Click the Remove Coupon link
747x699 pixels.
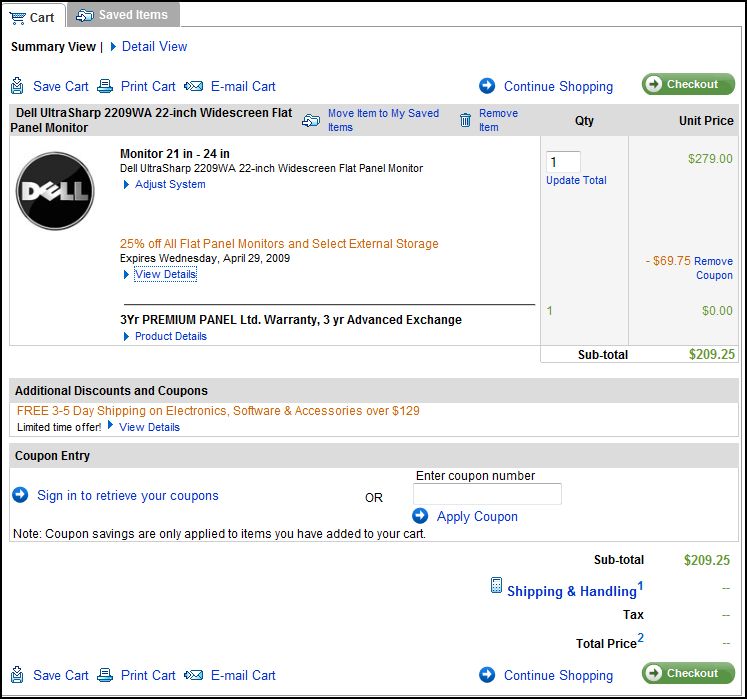click(713, 268)
